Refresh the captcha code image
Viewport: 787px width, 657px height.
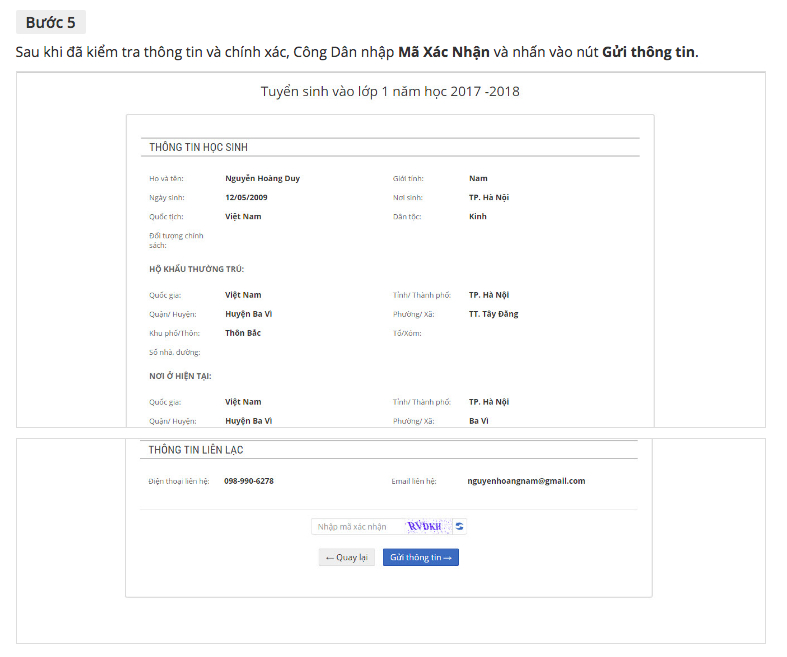(460, 526)
